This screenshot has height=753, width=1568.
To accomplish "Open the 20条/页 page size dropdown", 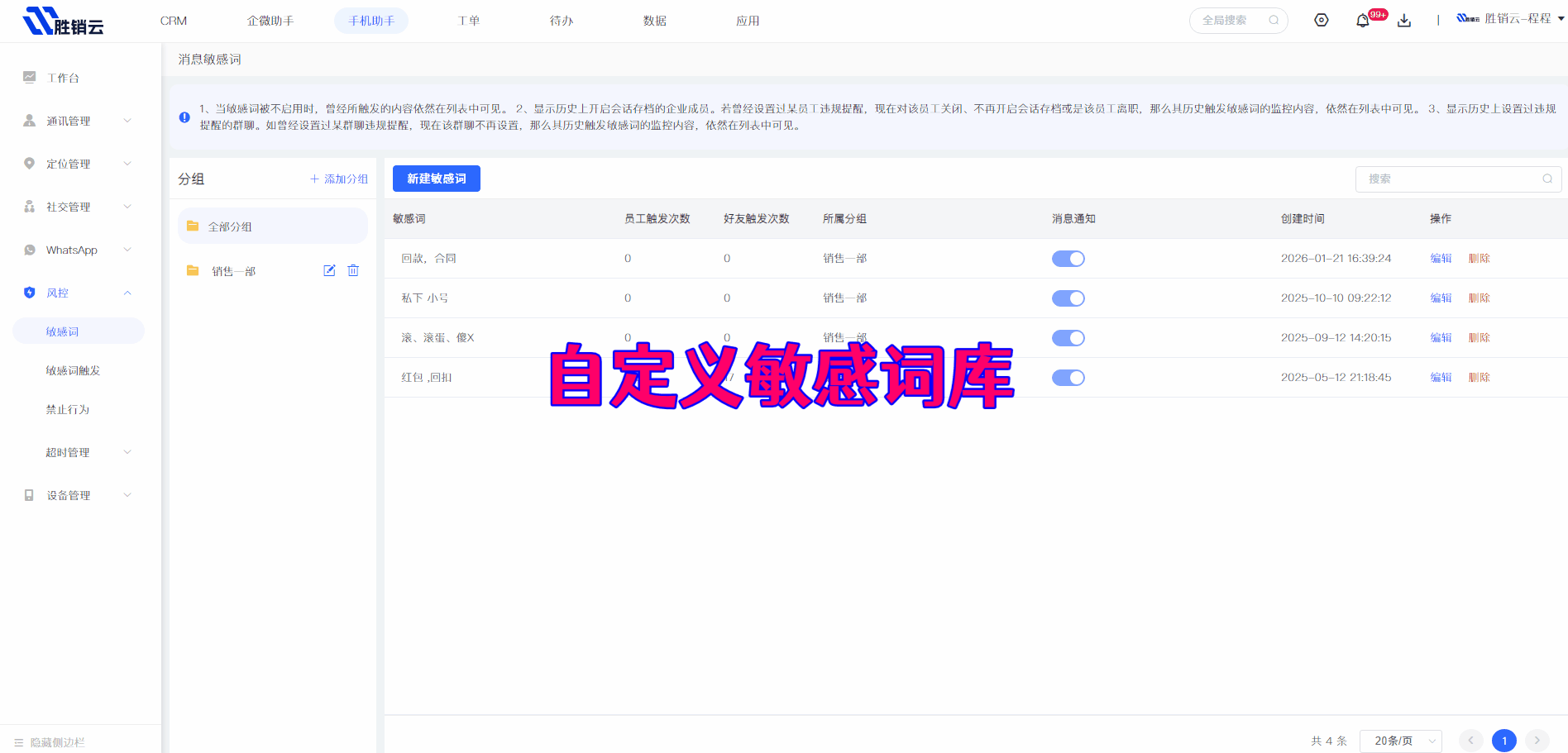I will pos(1401,741).
